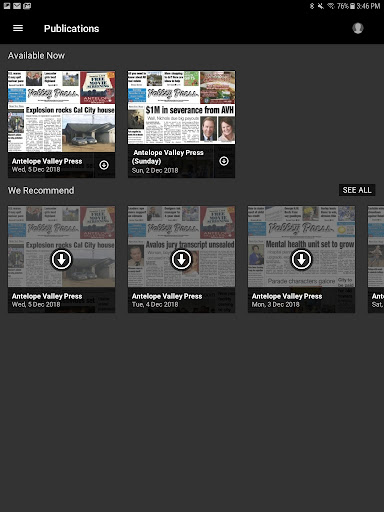Screen dimensions: 384x512
Task: Tap download arrow on Mon, 3 Dec 2018 issue
Action: (301, 259)
